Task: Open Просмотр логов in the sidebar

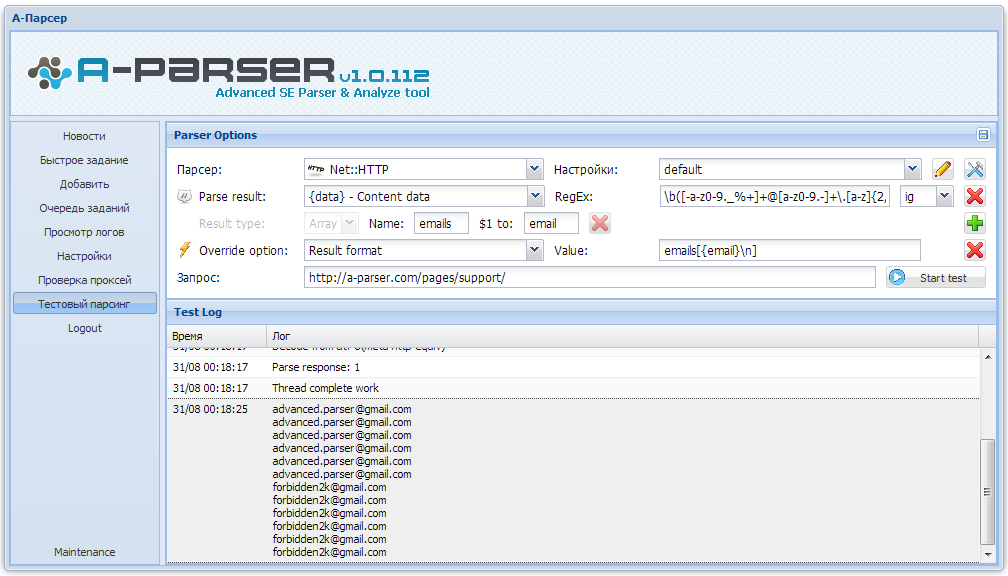Action: click(84, 232)
